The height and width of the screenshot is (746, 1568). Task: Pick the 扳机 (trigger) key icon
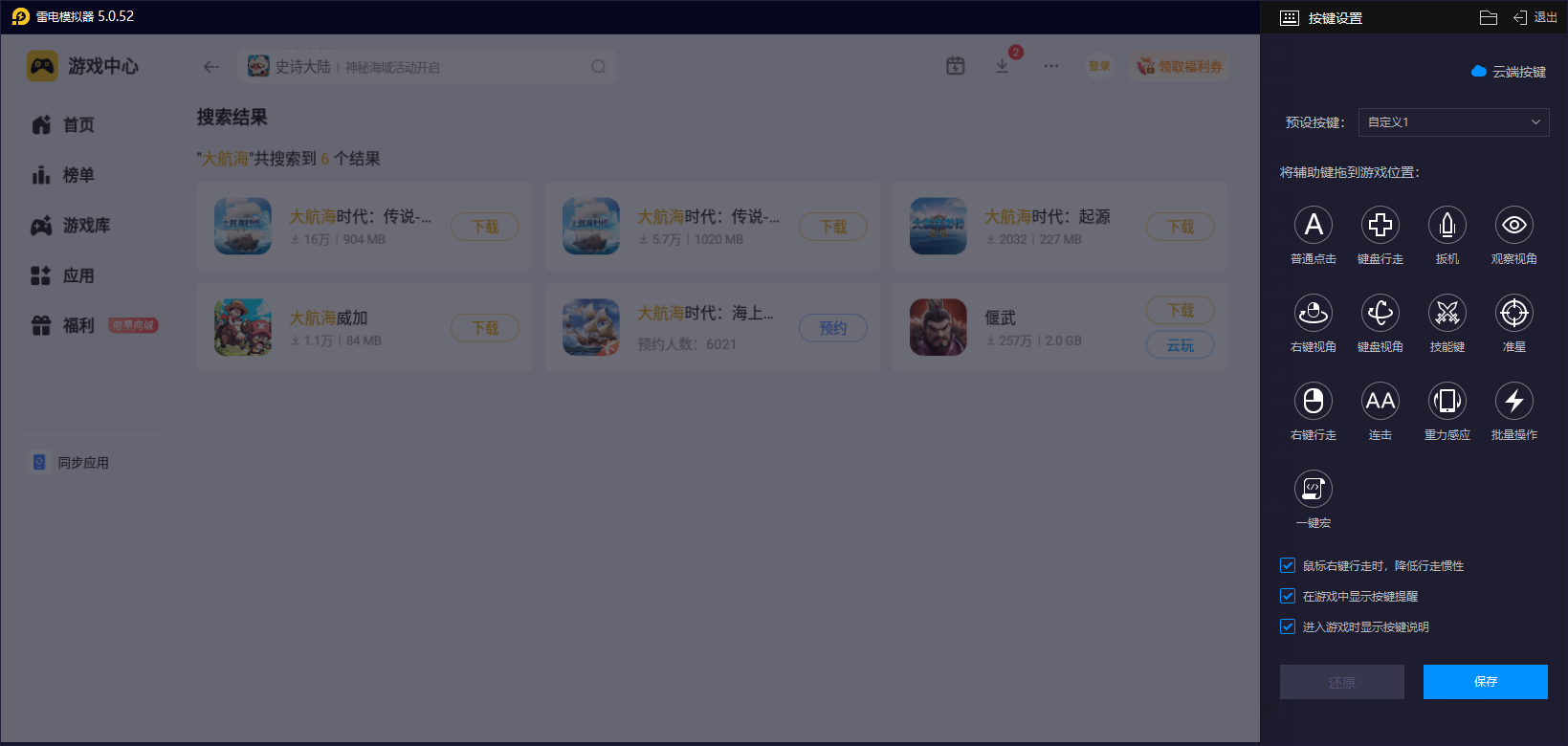(1447, 225)
